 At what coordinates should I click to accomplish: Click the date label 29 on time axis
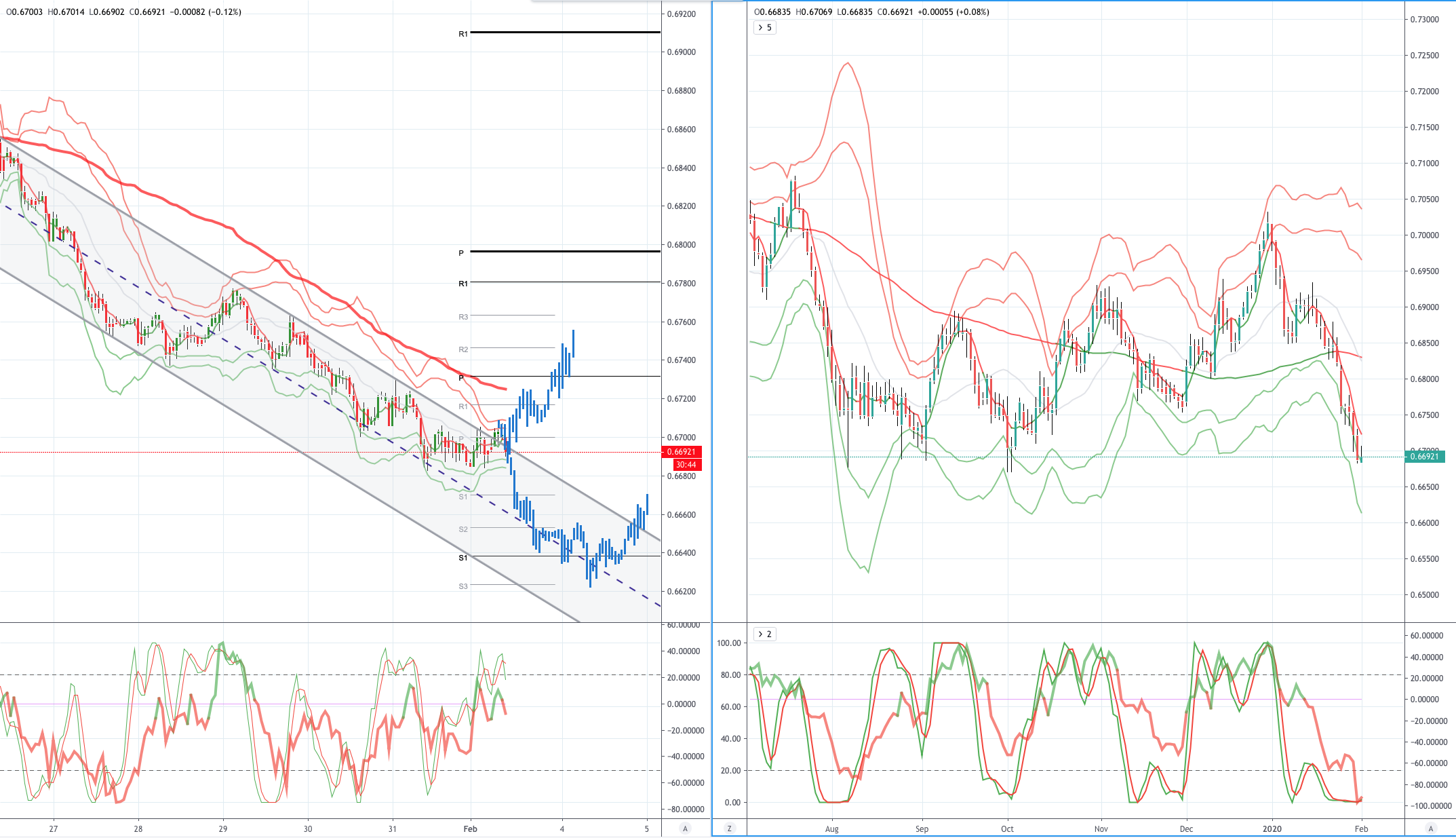[x=223, y=829]
